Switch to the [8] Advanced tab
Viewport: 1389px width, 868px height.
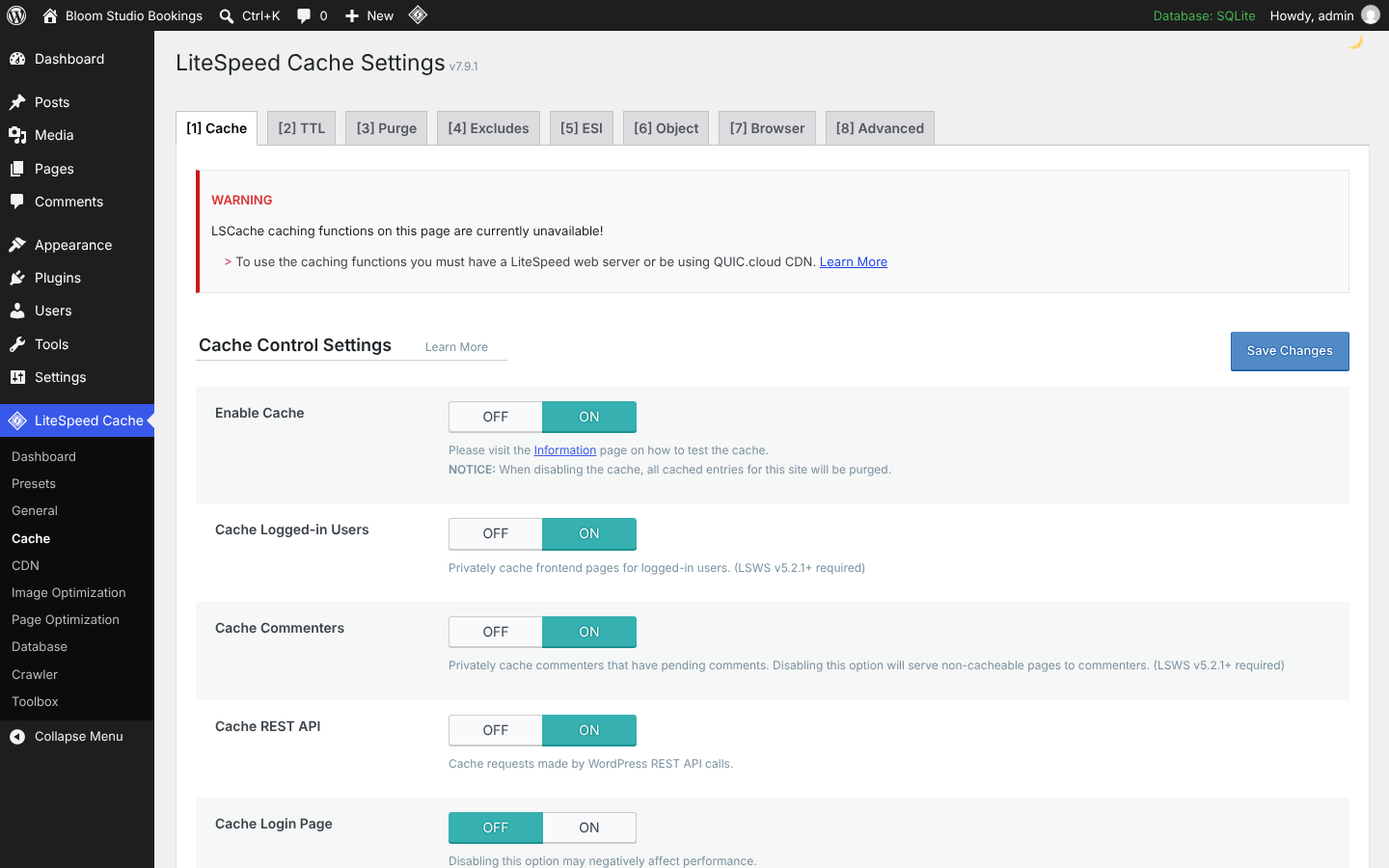(x=880, y=128)
